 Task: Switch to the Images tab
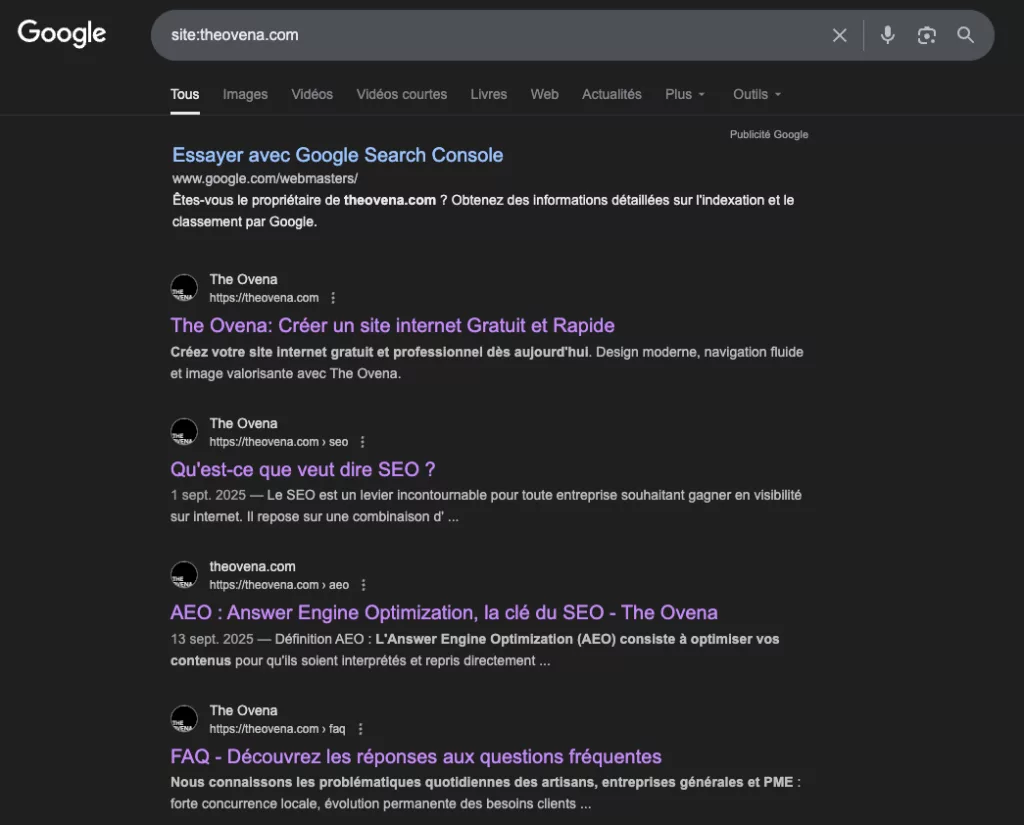click(245, 94)
